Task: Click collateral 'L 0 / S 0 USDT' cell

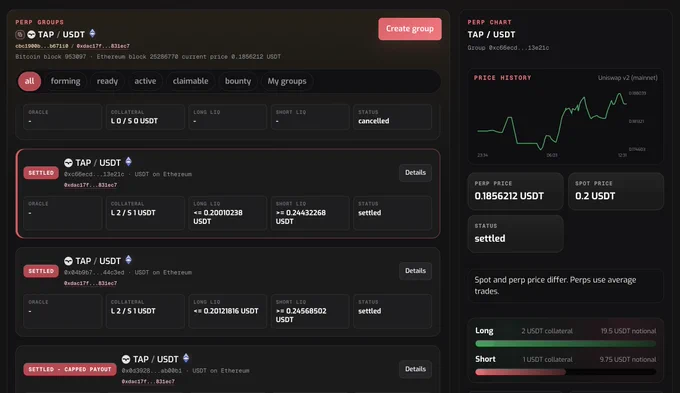Action: [x=145, y=117]
